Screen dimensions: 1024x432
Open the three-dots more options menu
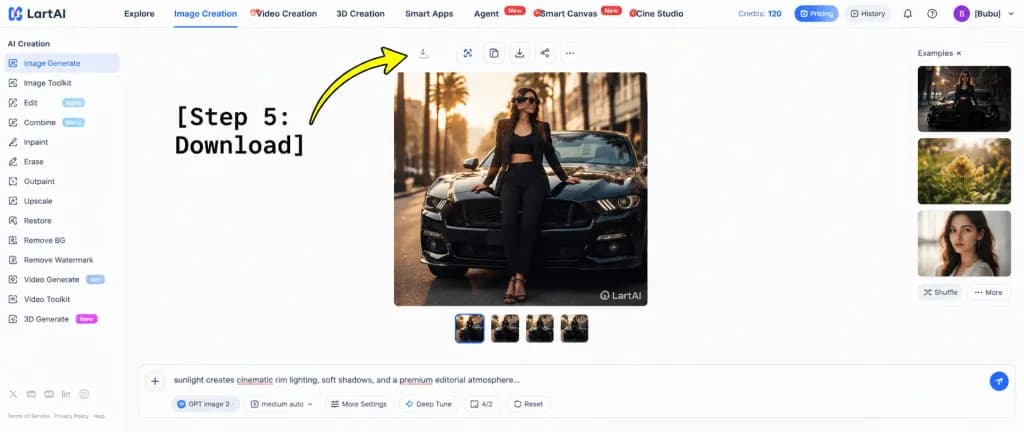(x=570, y=53)
